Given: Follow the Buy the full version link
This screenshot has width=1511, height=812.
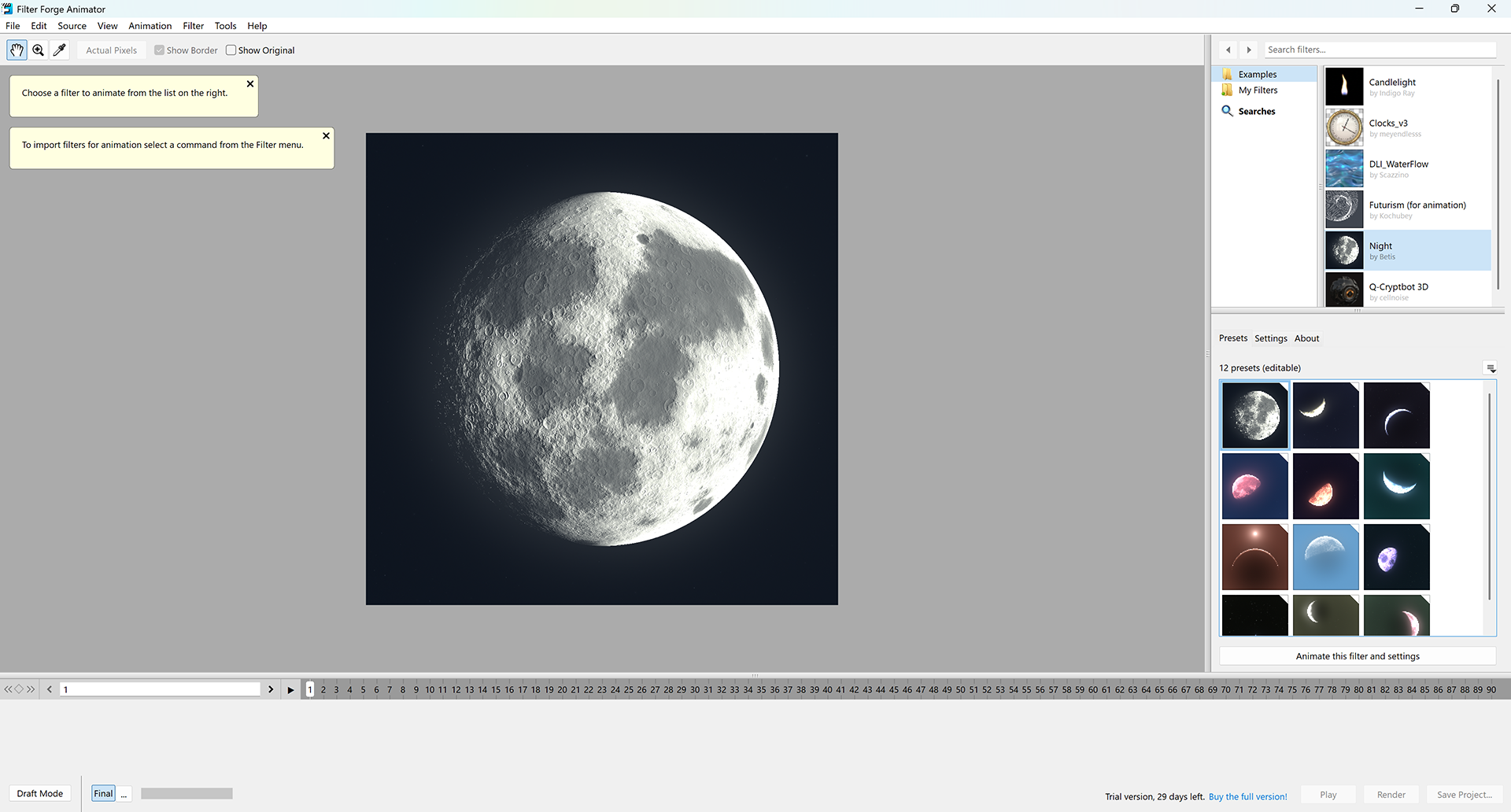Looking at the screenshot, I should click(1247, 796).
